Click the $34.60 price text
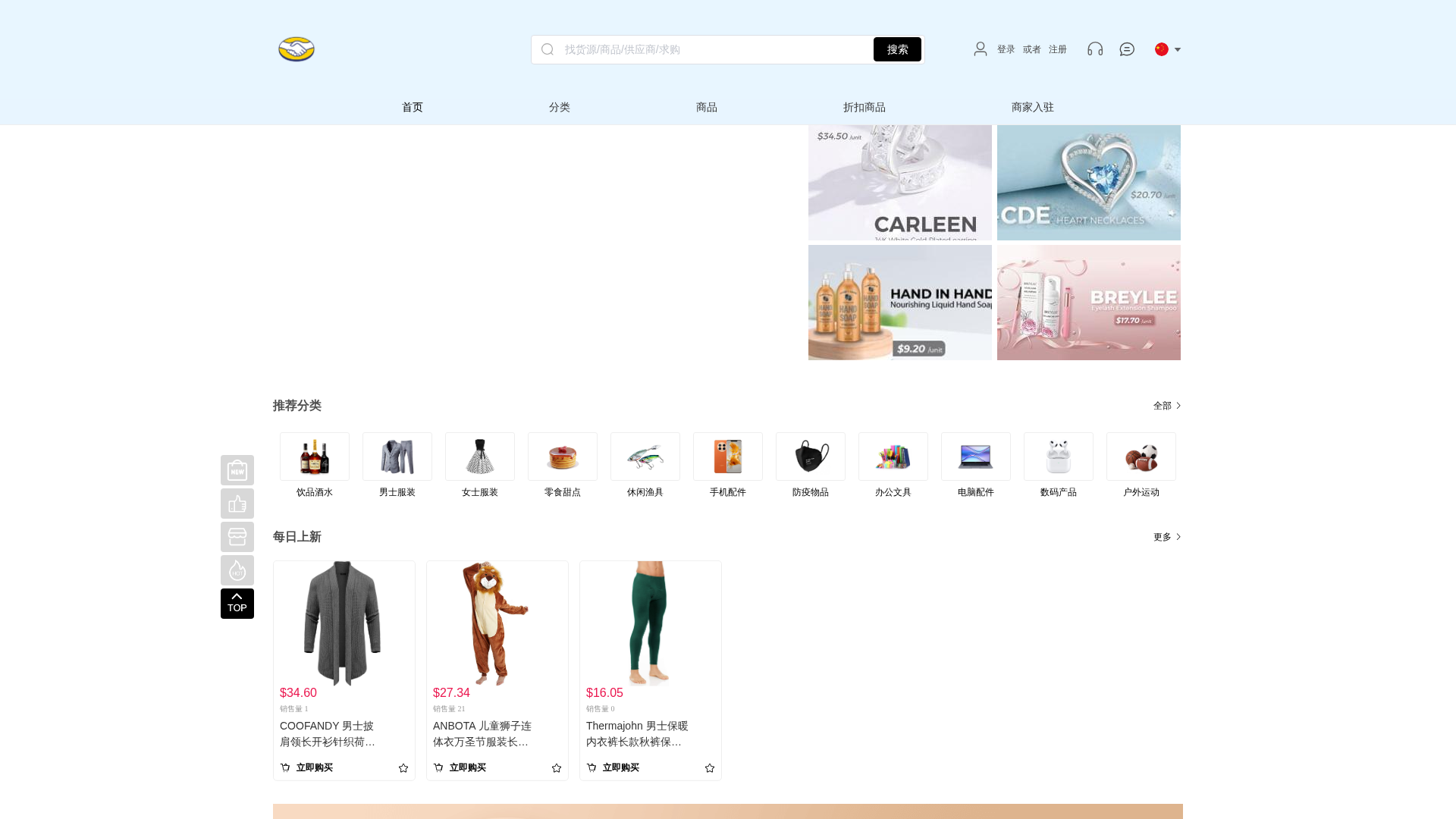Image resolution: width=1456 pixels, height=819 pixels. 298,693
